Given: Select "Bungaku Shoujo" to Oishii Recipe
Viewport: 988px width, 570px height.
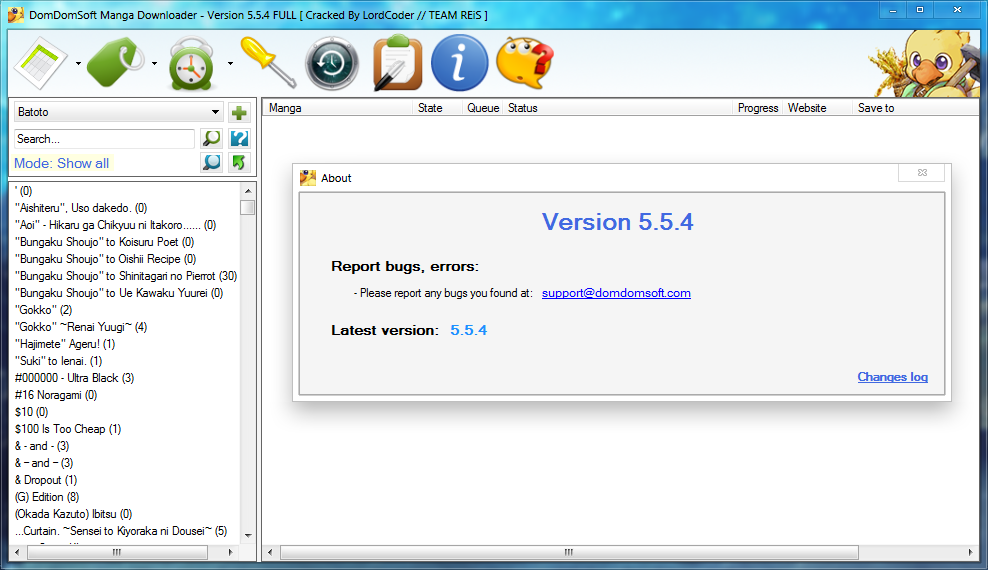Looking at the screenshot, I should (x=105, y=259).
